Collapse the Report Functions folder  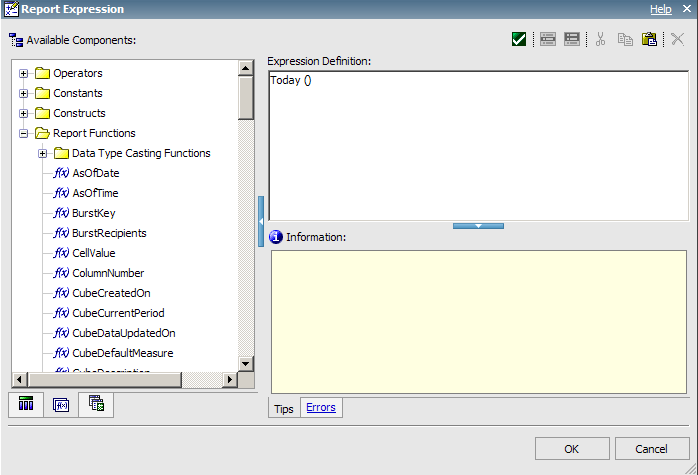[24, 133]
